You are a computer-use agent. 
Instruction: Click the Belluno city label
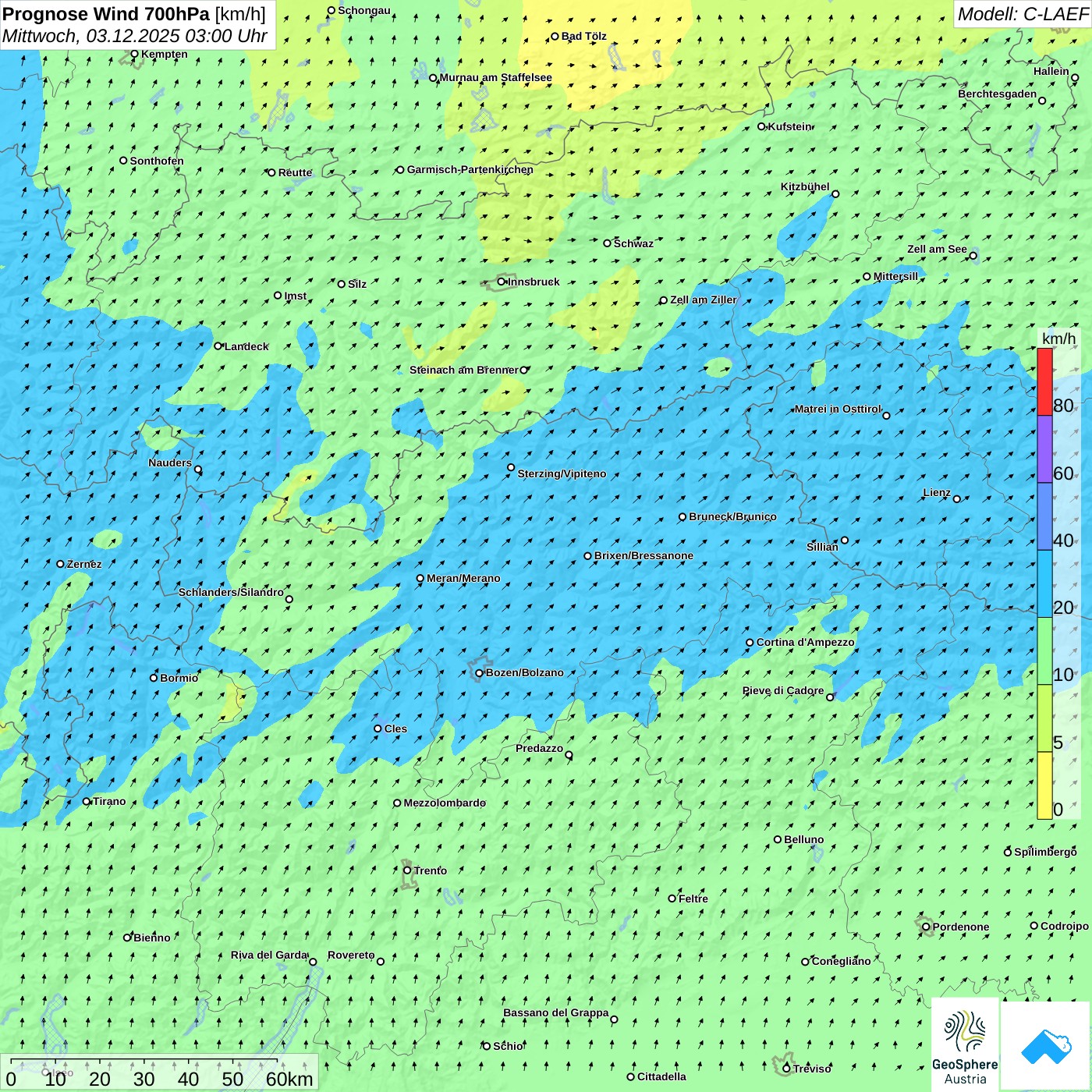(x=803, y=839)
